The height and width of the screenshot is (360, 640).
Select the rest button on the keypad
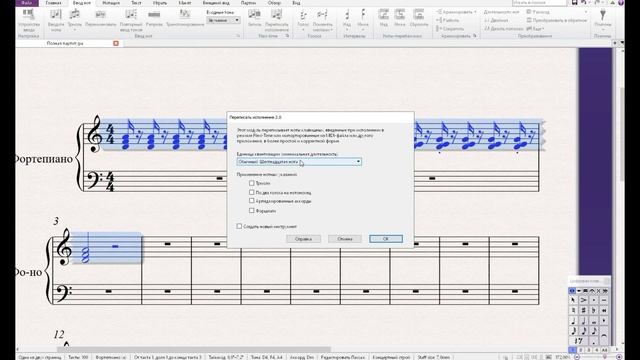[578, 341]
